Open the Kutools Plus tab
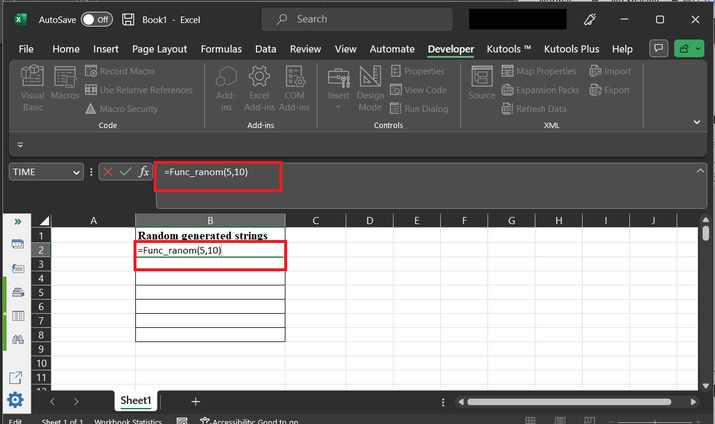 571,49
